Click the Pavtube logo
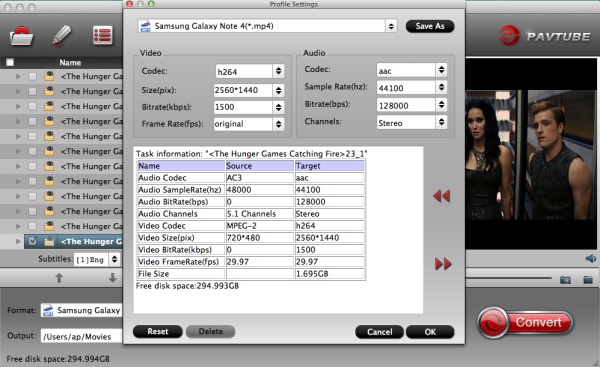This screenshot has height=367, width=600. (545, 36)
